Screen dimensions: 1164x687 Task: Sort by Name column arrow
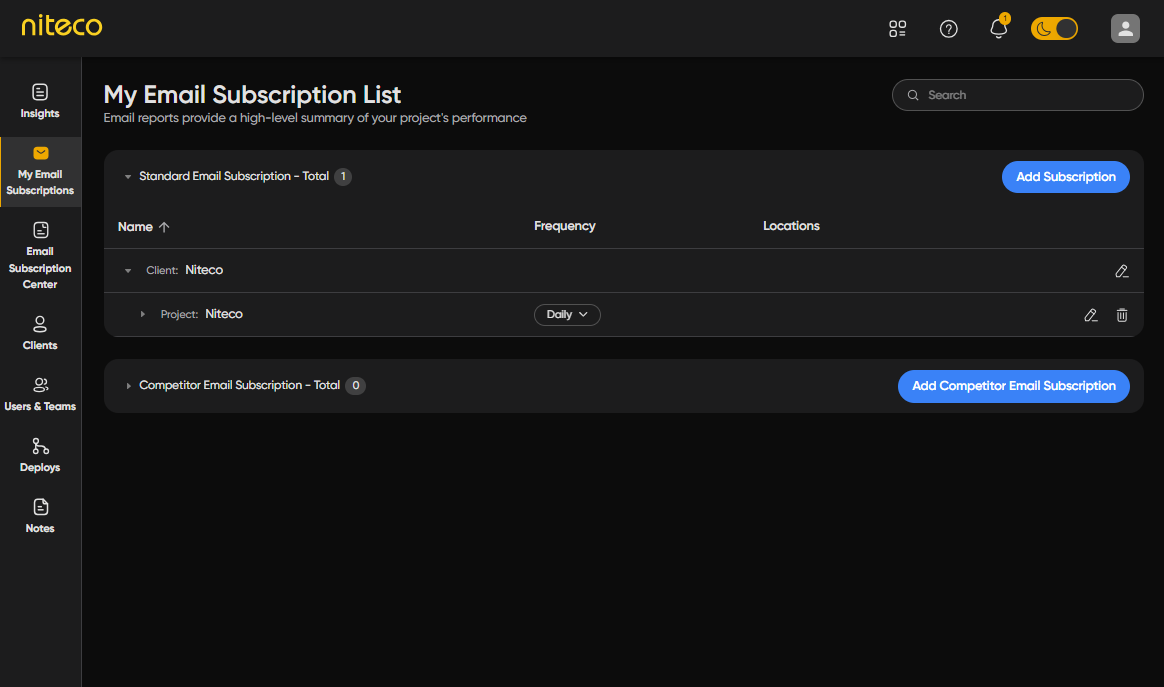pyautogui.click(x=164, y=227)
